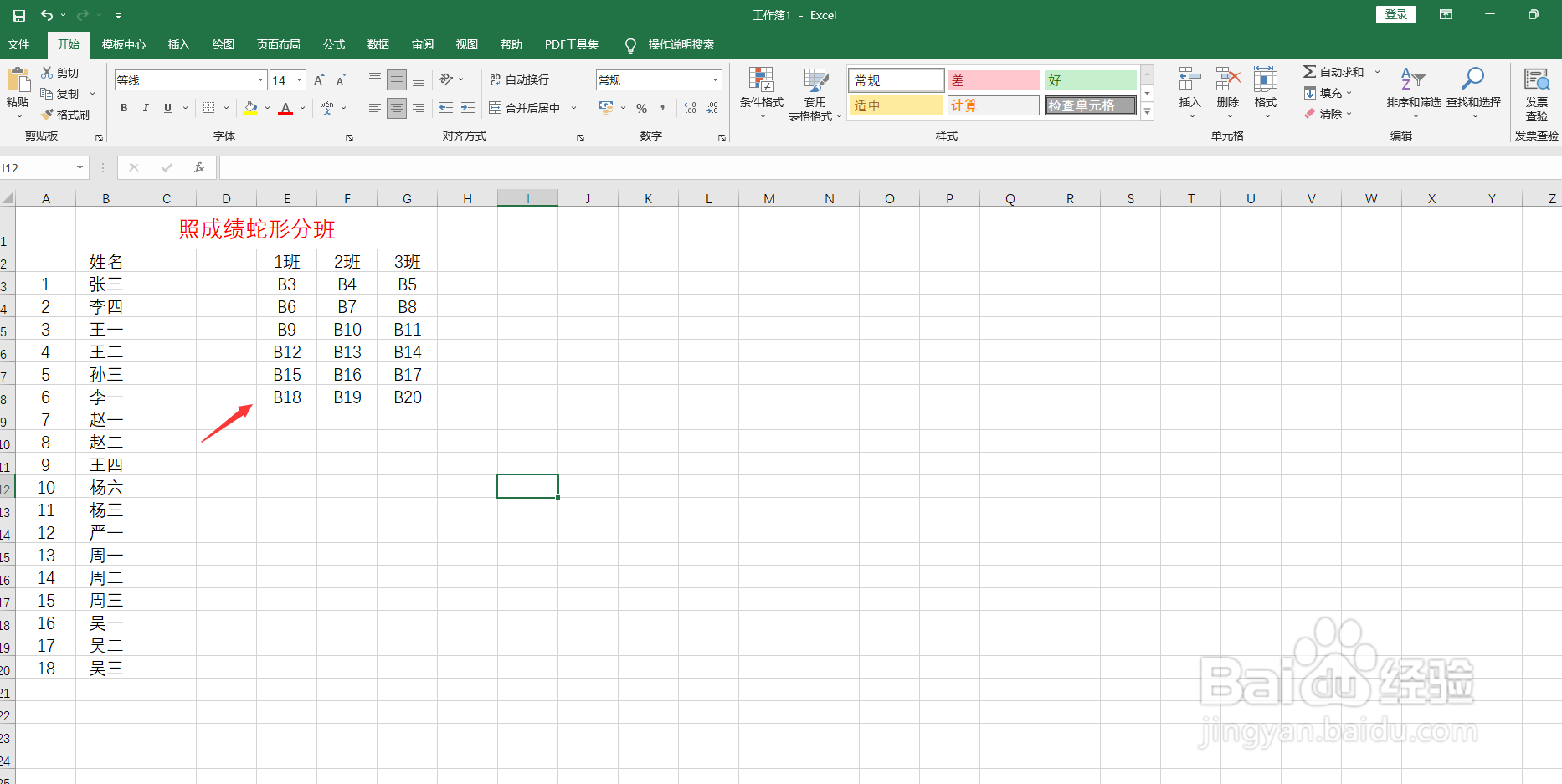Toggle align left
The width and height of the screenshot is (1562, 784).
[375, 108]
